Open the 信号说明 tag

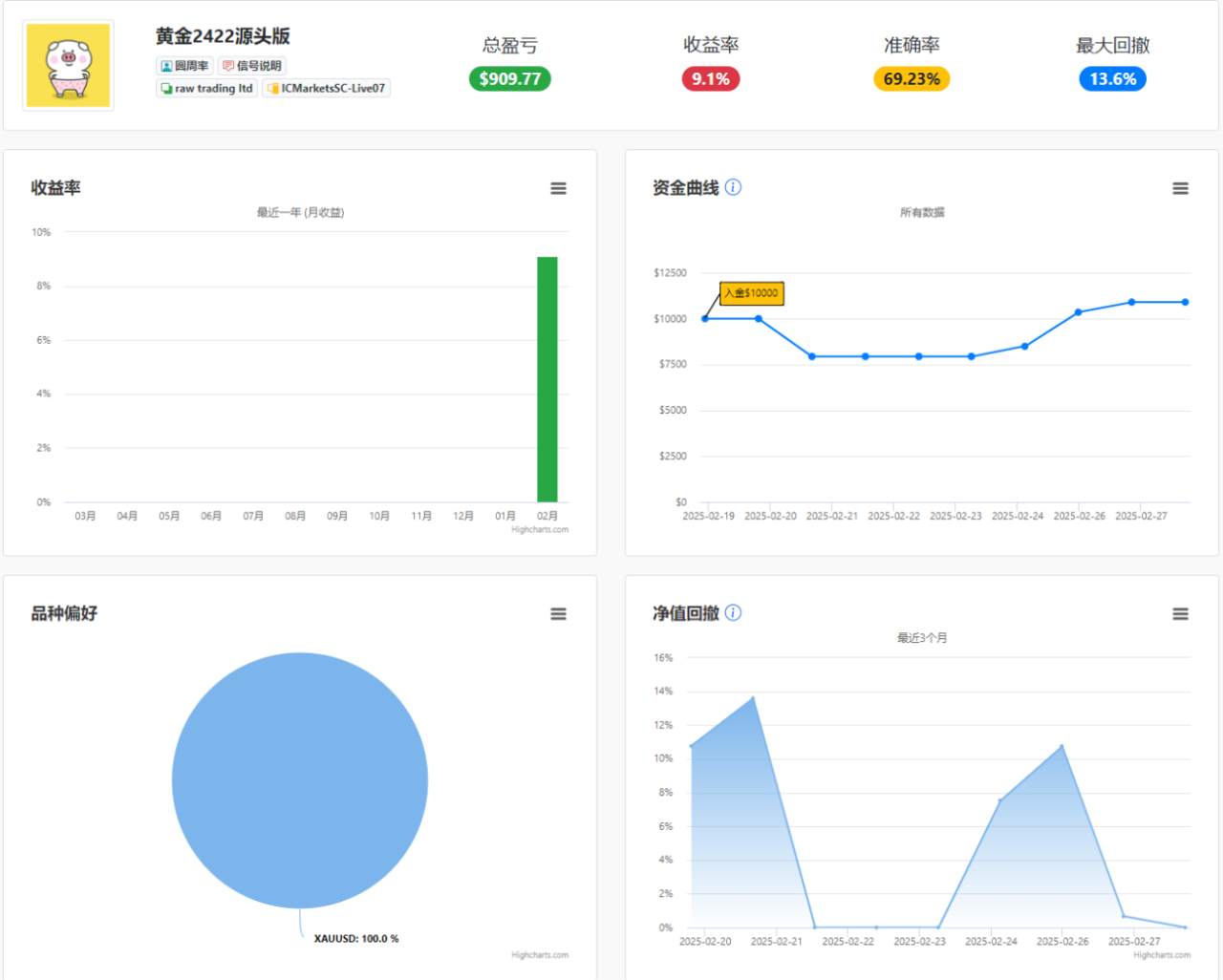pyautogui.click(x=252, y=66)
